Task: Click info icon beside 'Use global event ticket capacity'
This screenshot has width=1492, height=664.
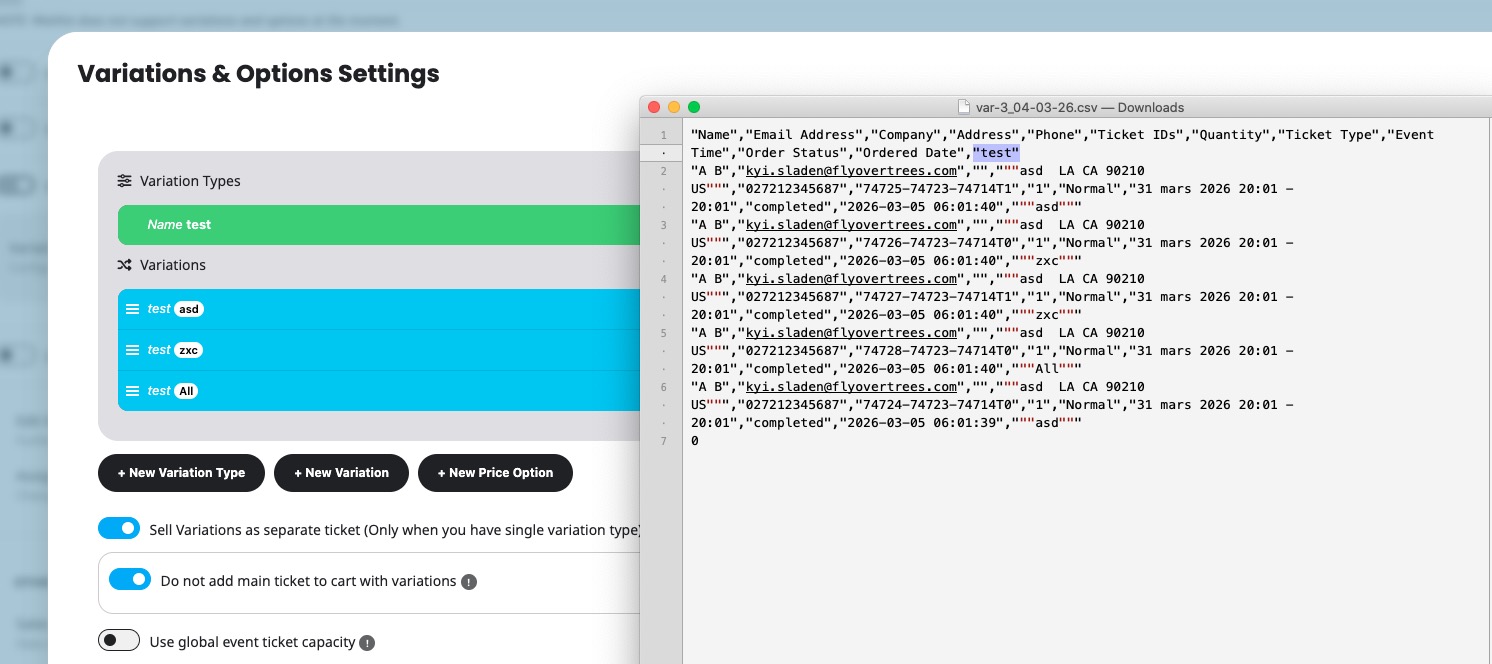Action: [367, 643]
